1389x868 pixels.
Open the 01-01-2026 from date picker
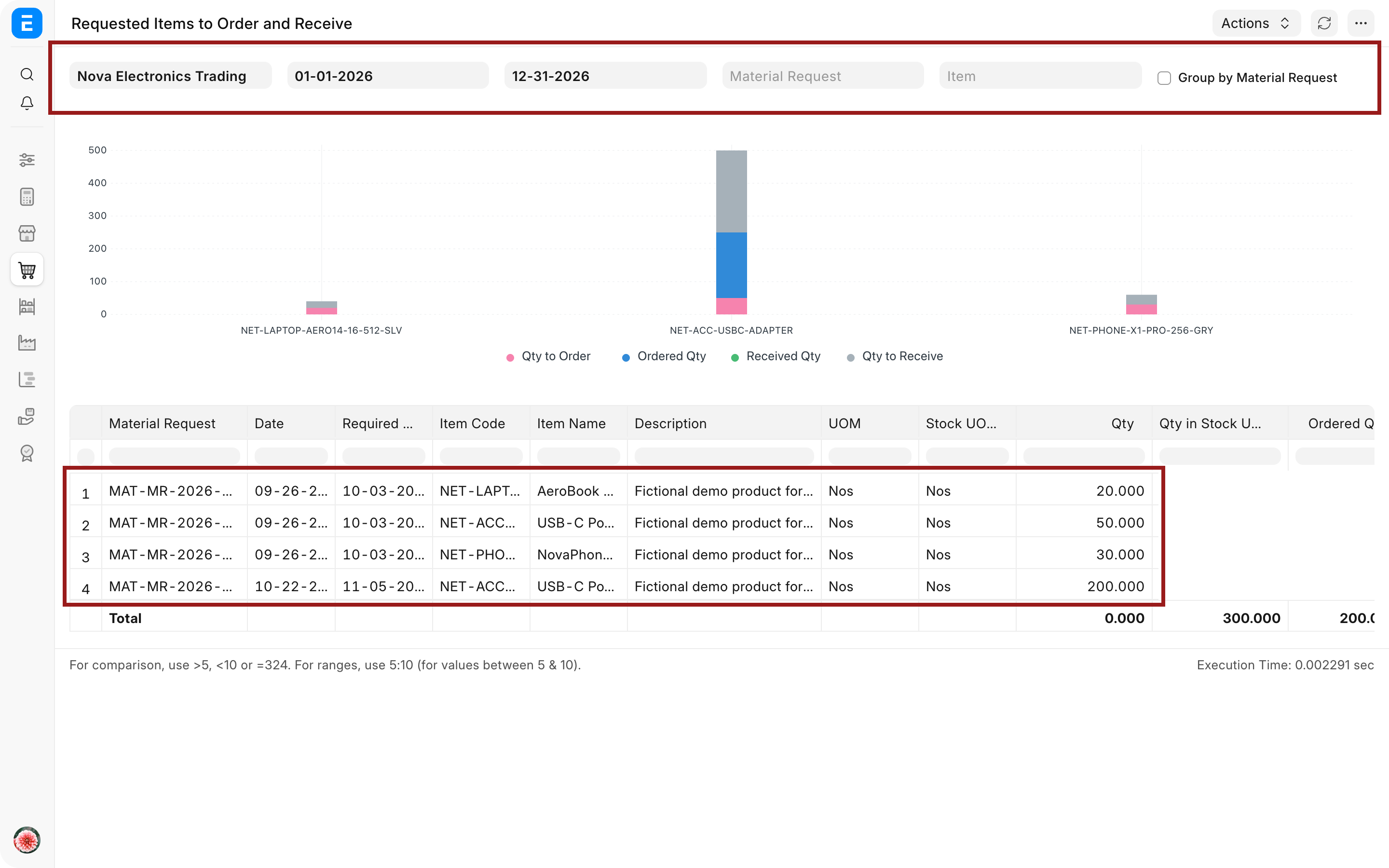click(388, 76)
